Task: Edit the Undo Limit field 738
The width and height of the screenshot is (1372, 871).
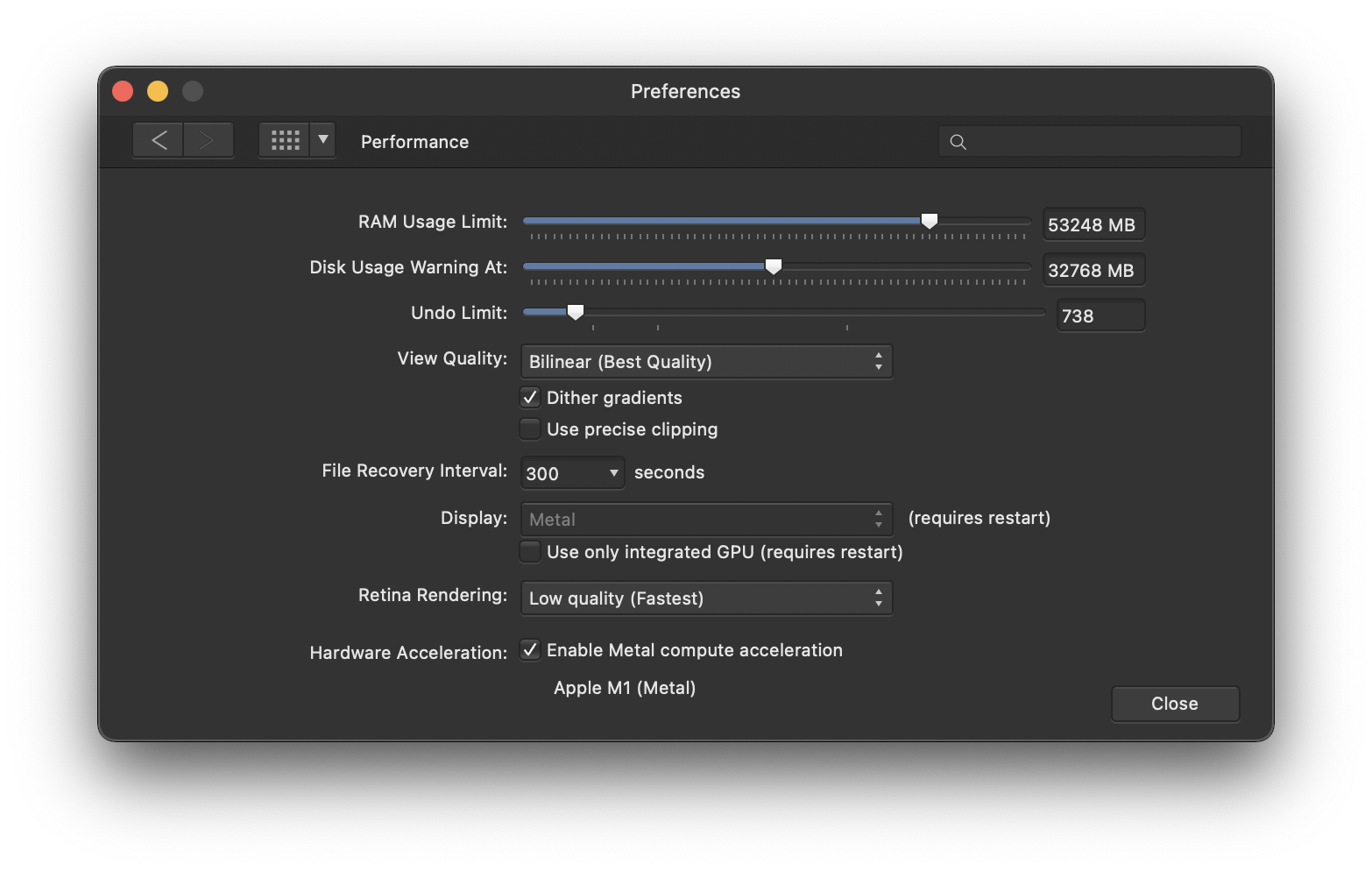Action: pos(1100,315)
